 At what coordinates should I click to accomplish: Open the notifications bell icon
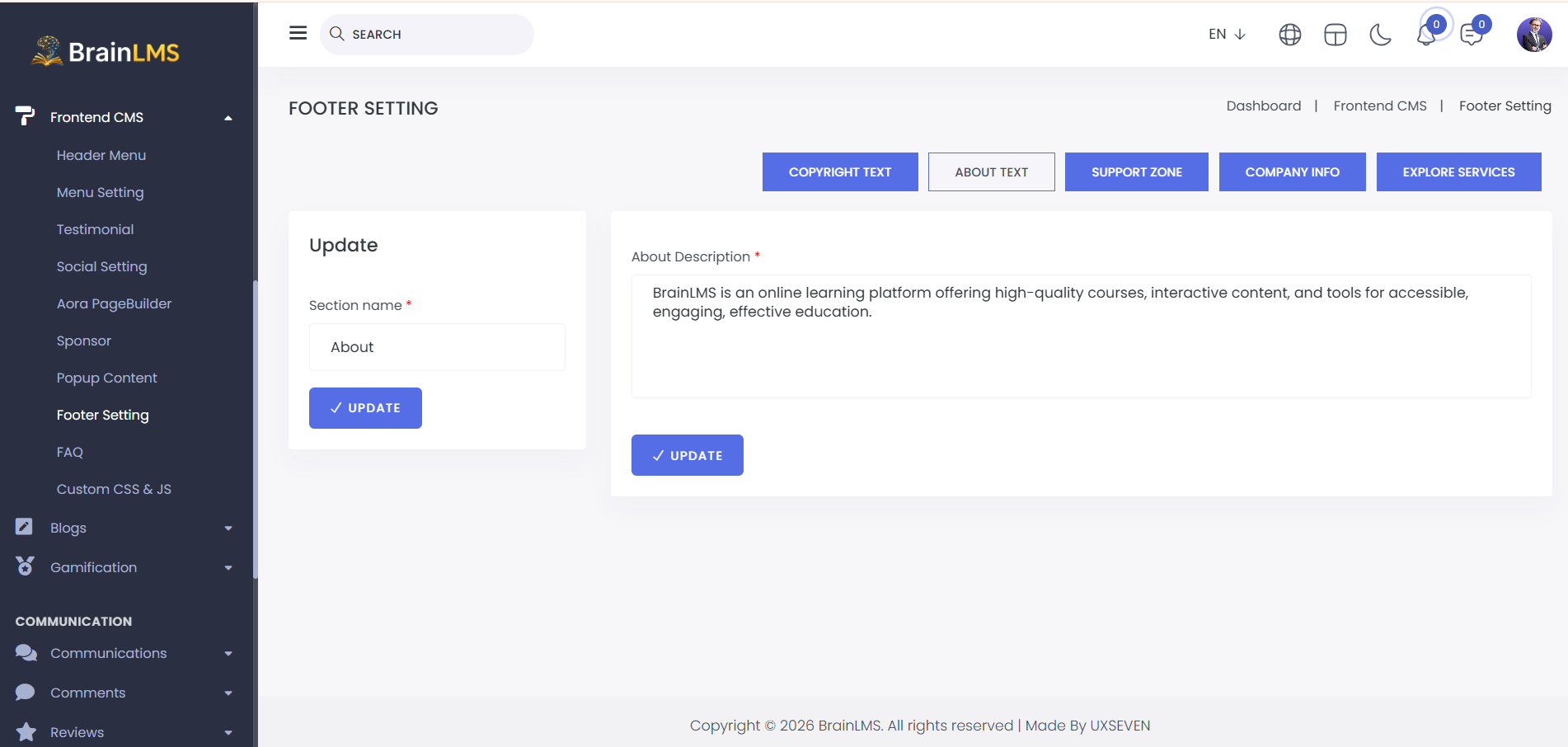point(1425,35)
